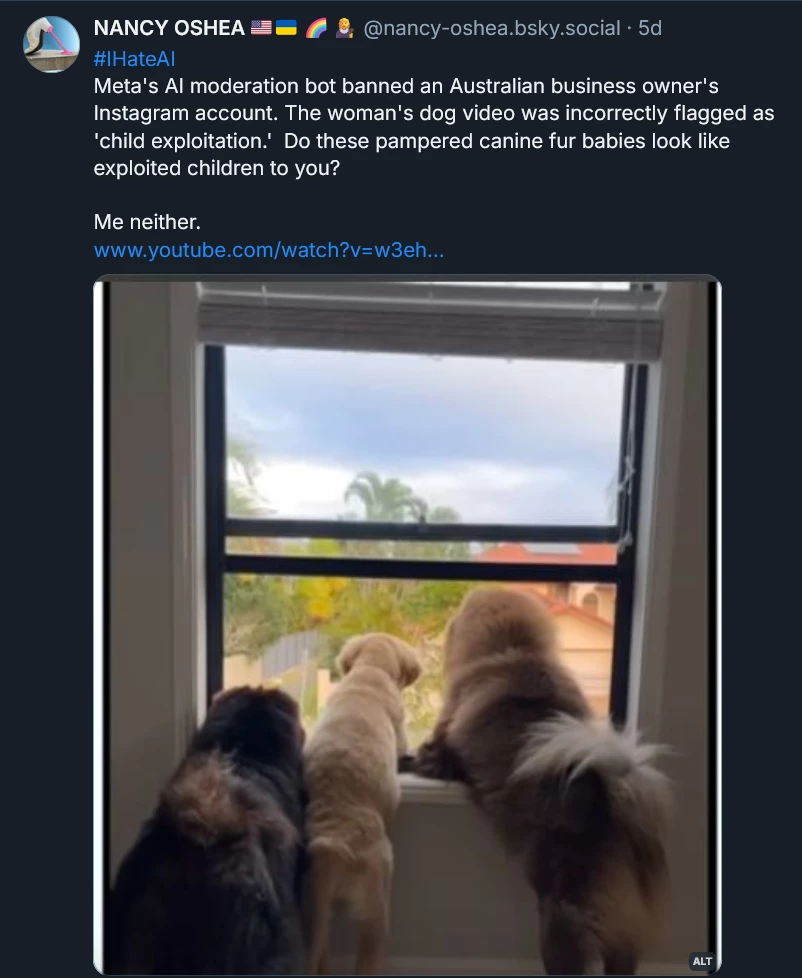Click the window blind atop the photo
Screen dimensions: 802x978
click(x=430, y=321)
